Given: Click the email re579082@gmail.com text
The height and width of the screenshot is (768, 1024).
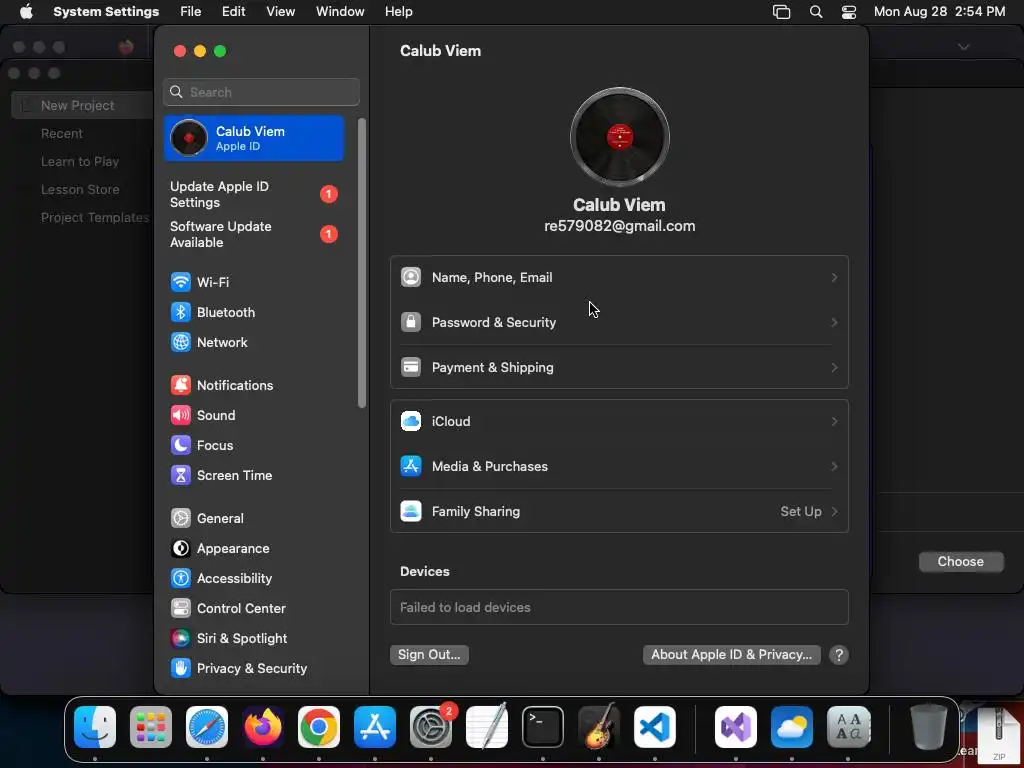Looking at the screenshot, I should pos(620,226).
